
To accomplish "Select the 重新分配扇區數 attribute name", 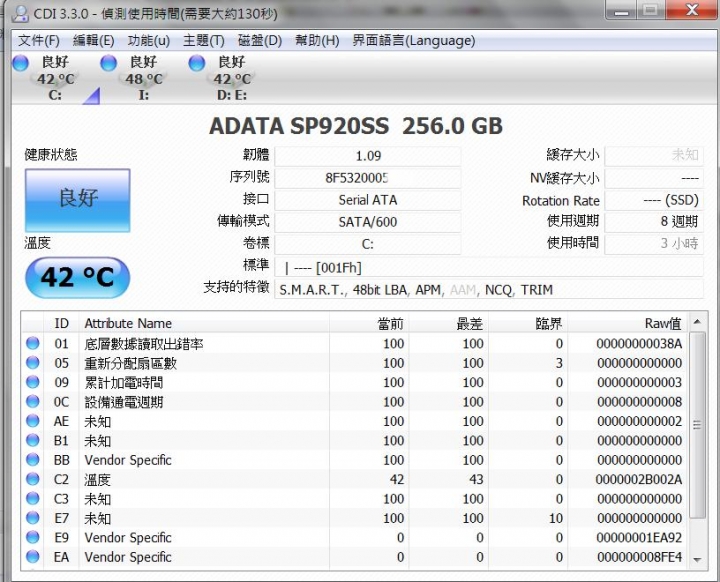I will 130,363.
